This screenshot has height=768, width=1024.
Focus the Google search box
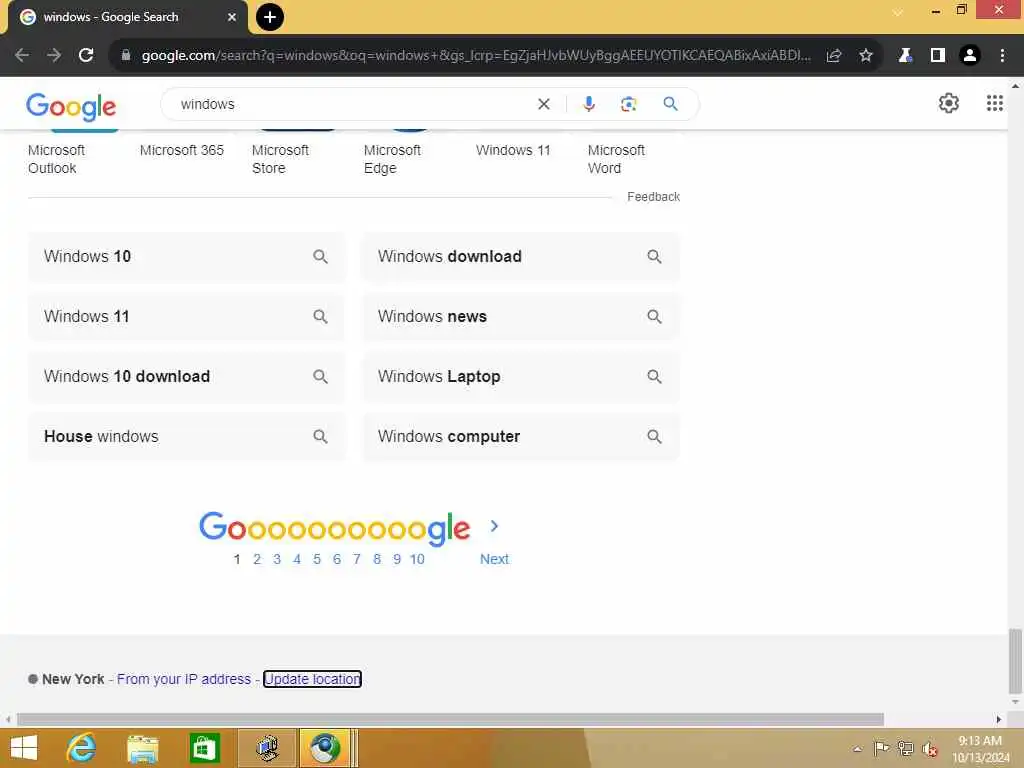(353, 104)
